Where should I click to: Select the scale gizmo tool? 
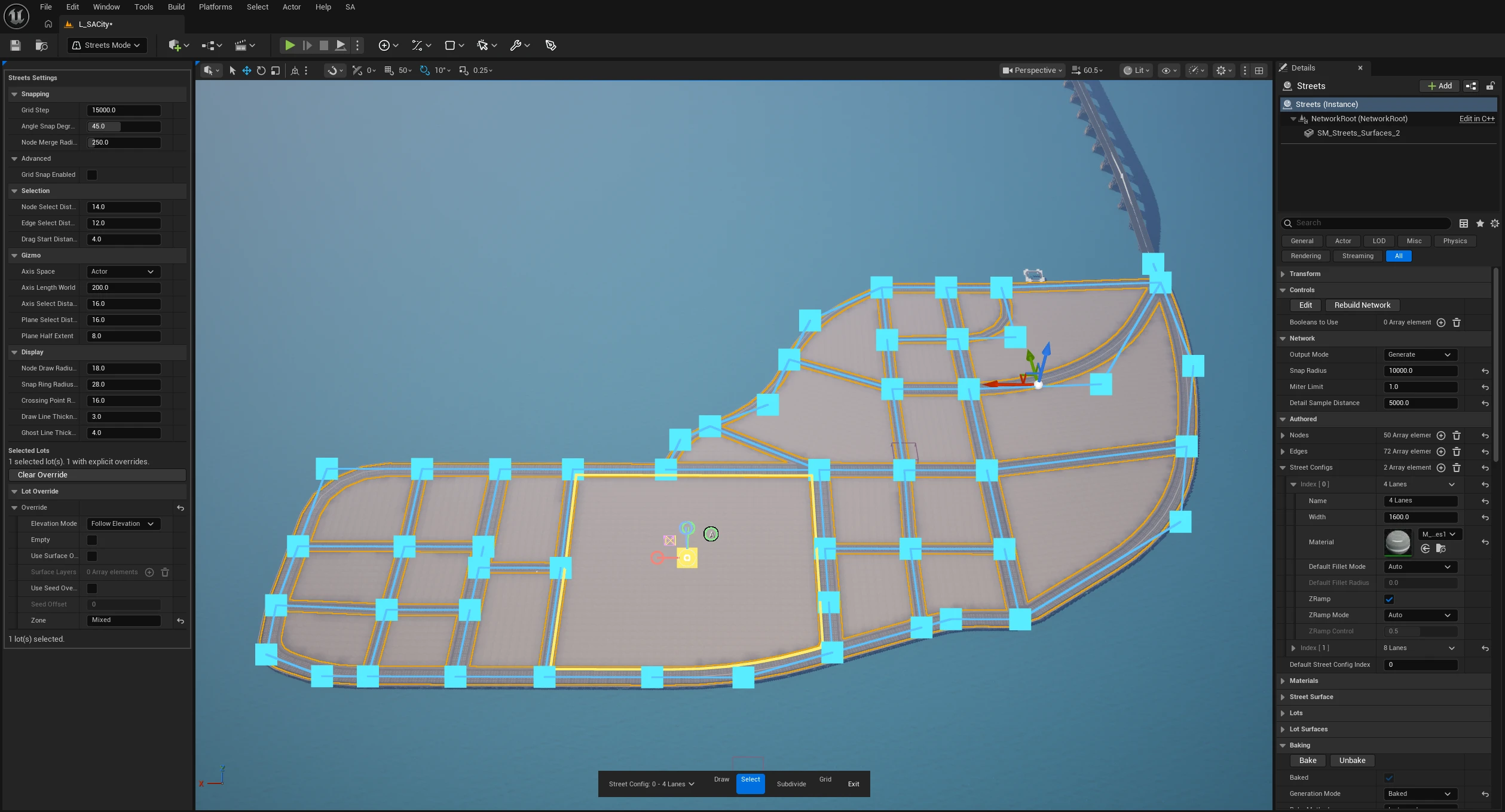(276, 71)
